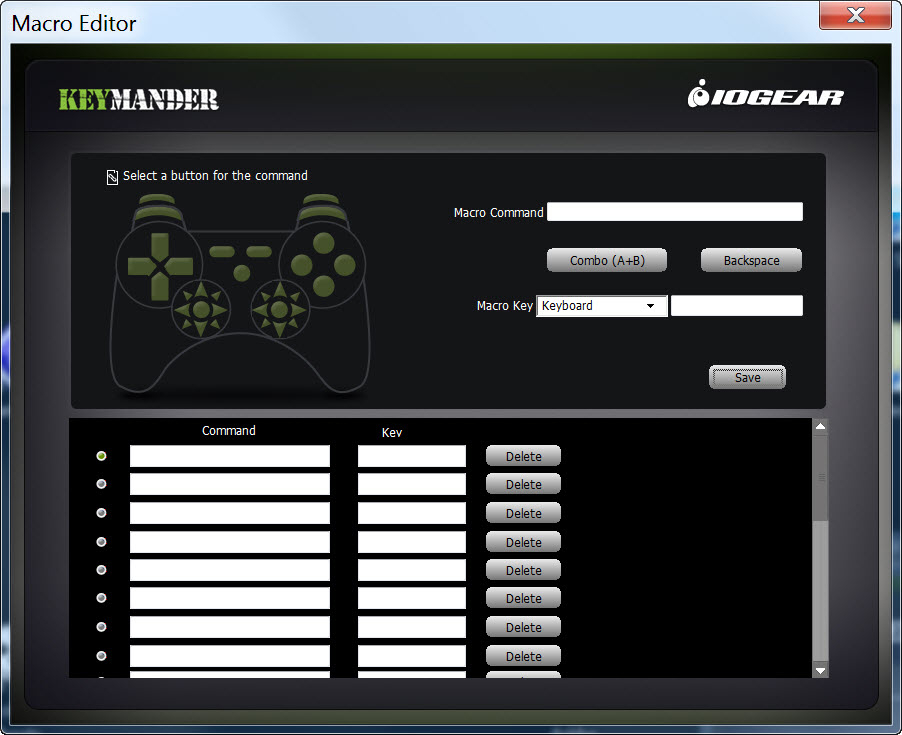Click the second row Command field

(230, 484)
